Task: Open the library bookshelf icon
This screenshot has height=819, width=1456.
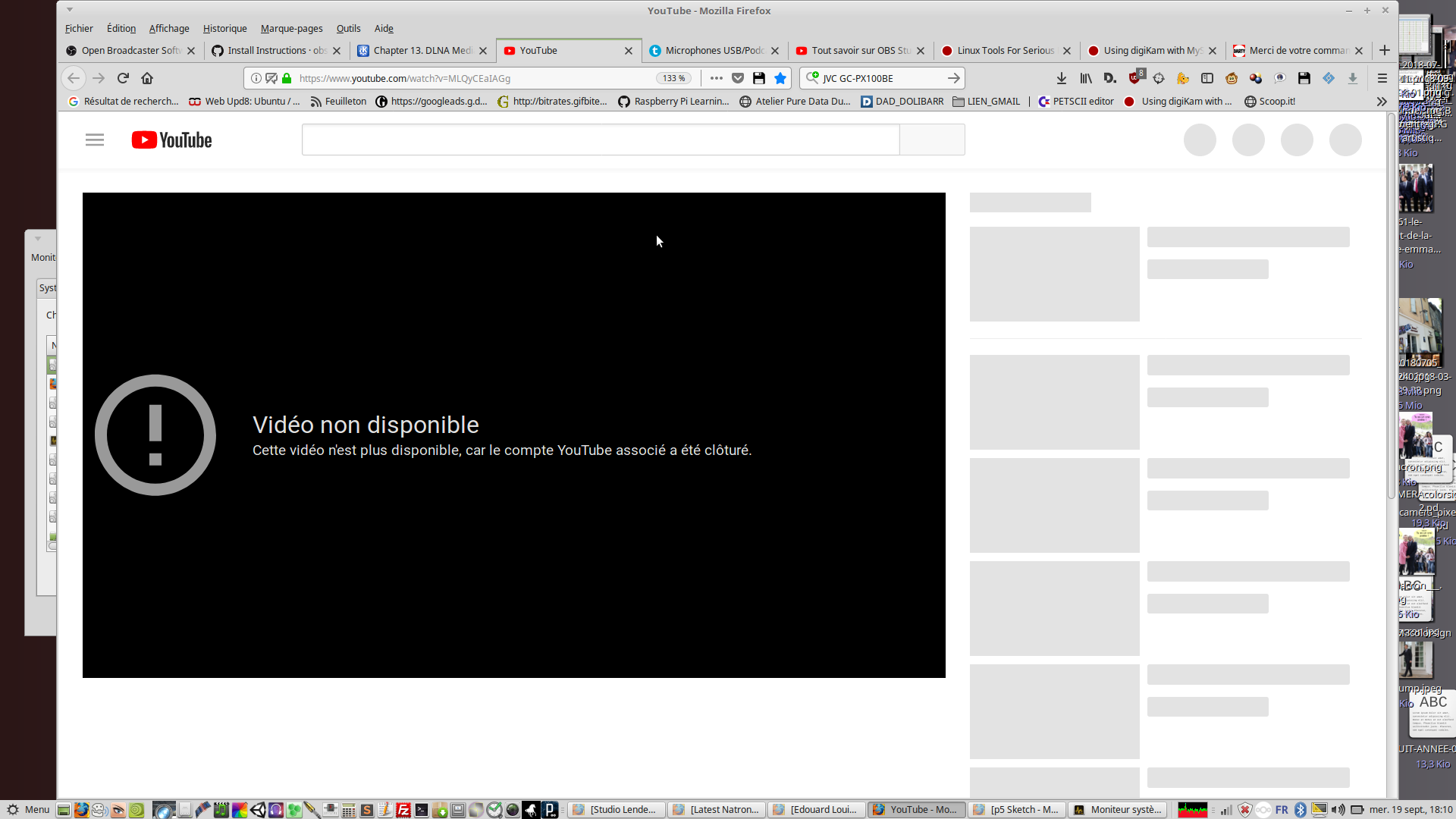Action: [1086, 78]
